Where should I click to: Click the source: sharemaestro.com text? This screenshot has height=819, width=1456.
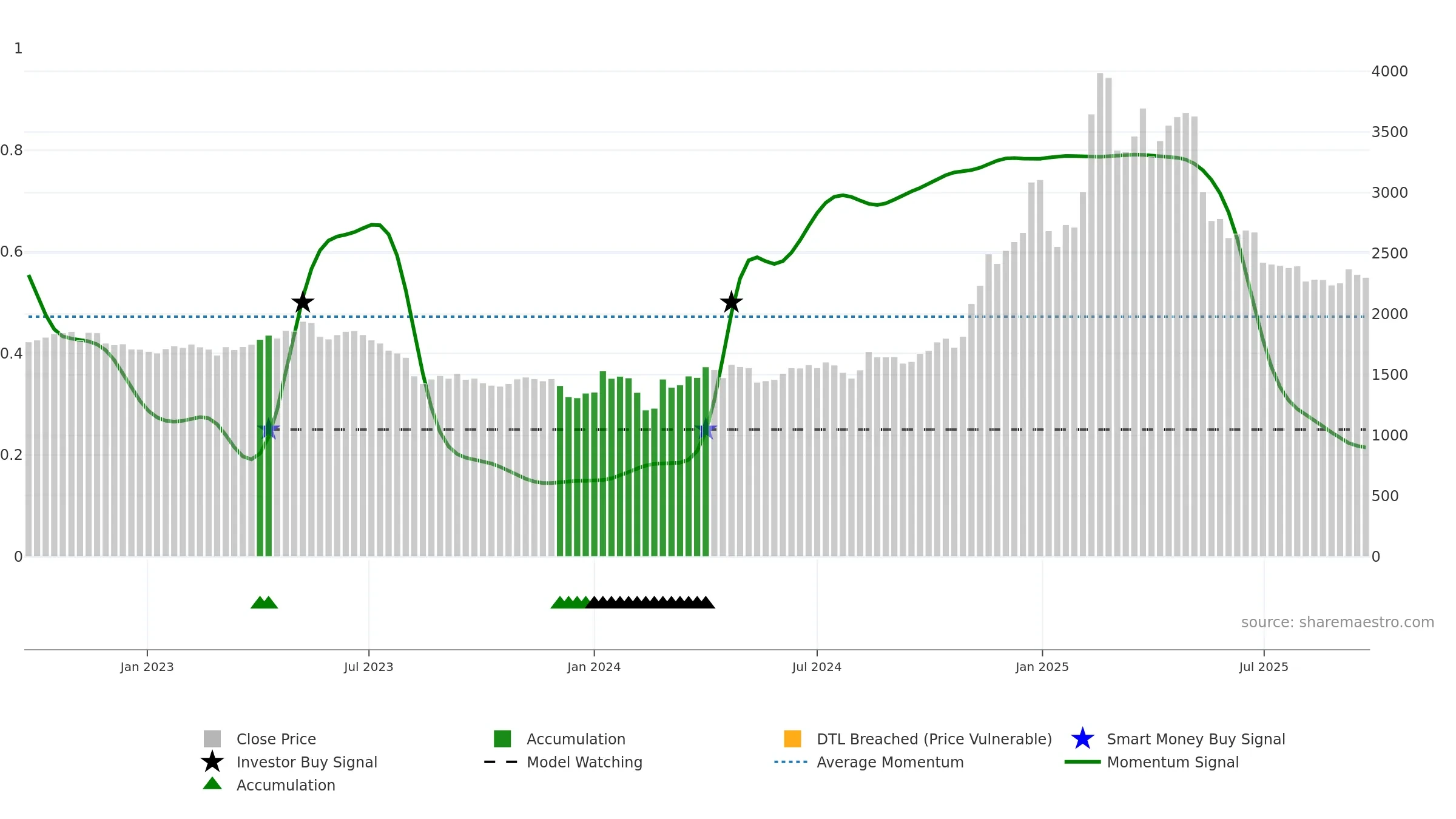[x=1337, y=622]
